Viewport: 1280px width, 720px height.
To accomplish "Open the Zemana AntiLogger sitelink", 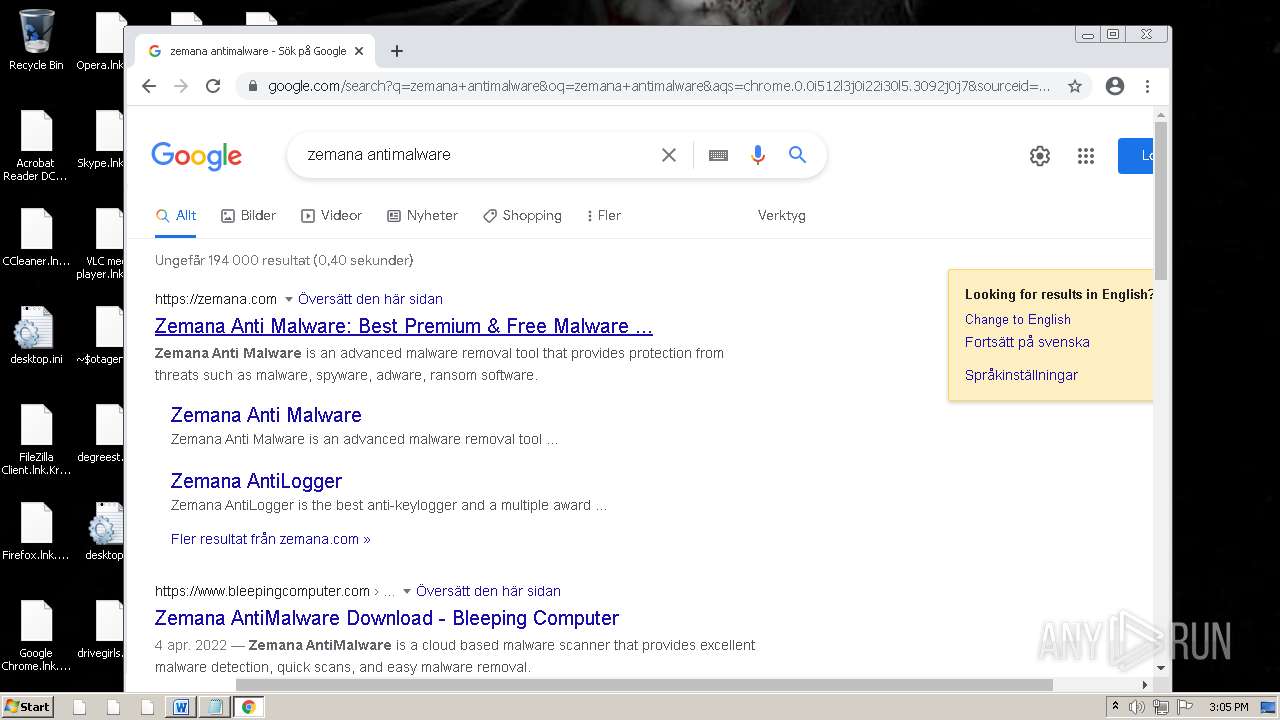I will 256,481.
